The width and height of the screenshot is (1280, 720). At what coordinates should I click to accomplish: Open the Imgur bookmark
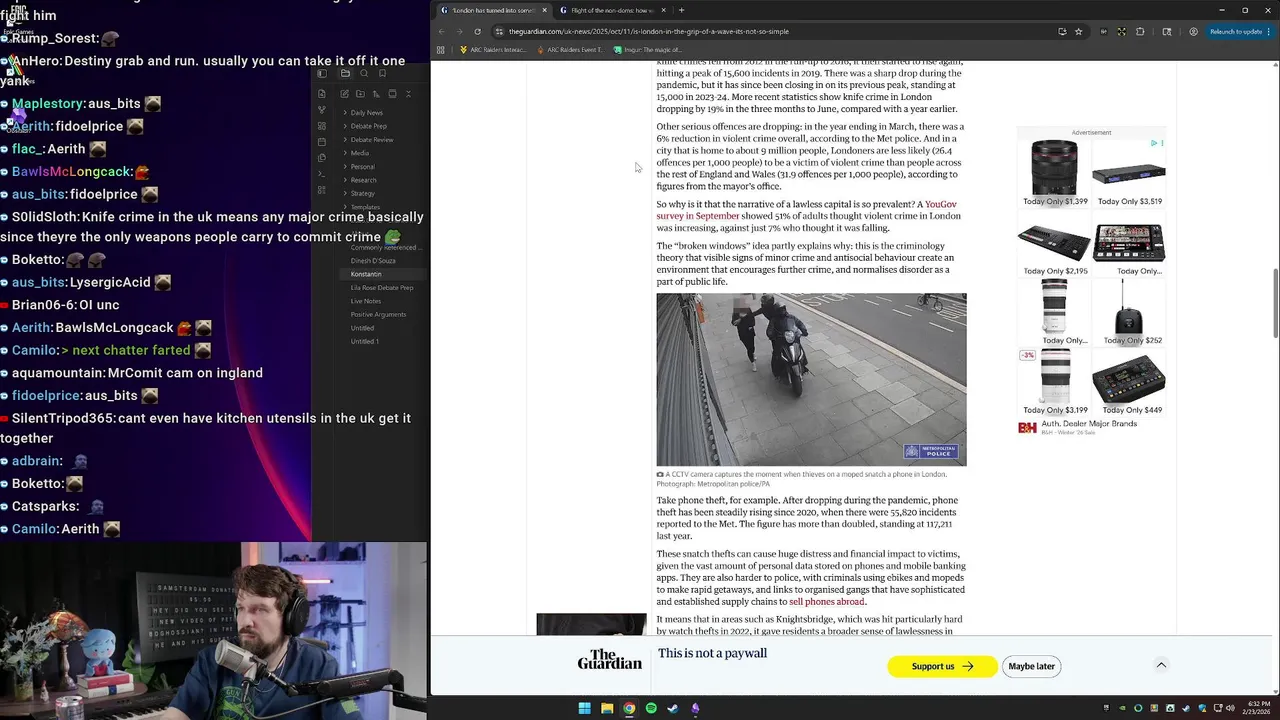pyautogui.click(x=648, y=50)
